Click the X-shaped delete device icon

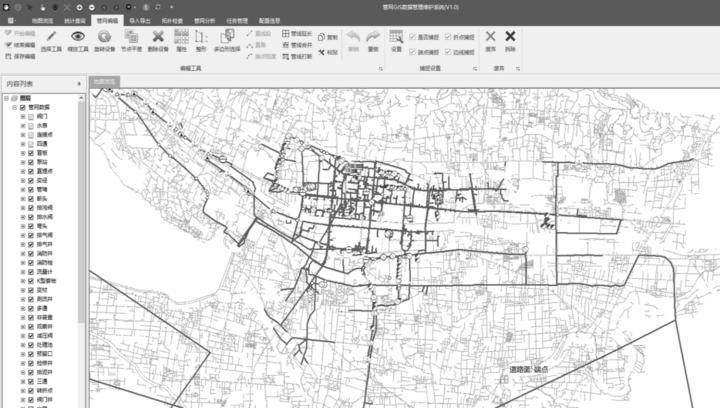tap(158, 37)
